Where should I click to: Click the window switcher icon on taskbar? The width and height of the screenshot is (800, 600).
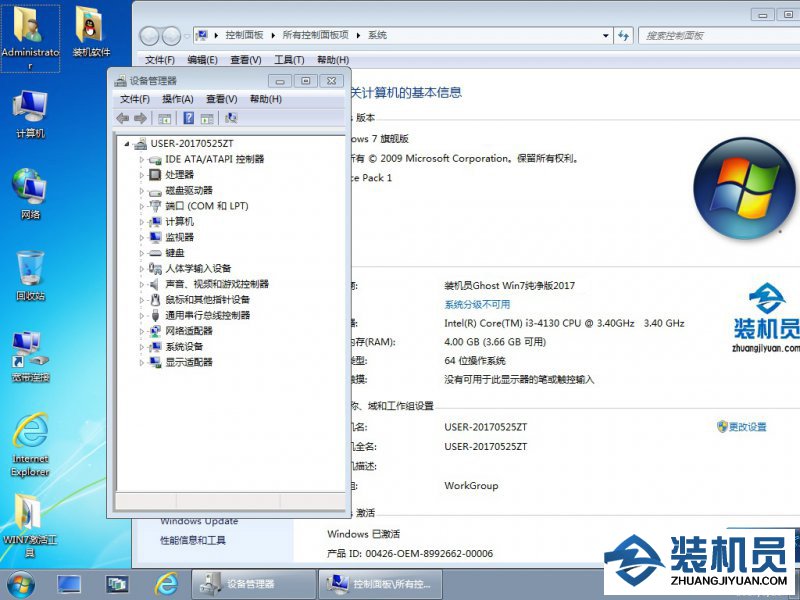click(117, 584)
